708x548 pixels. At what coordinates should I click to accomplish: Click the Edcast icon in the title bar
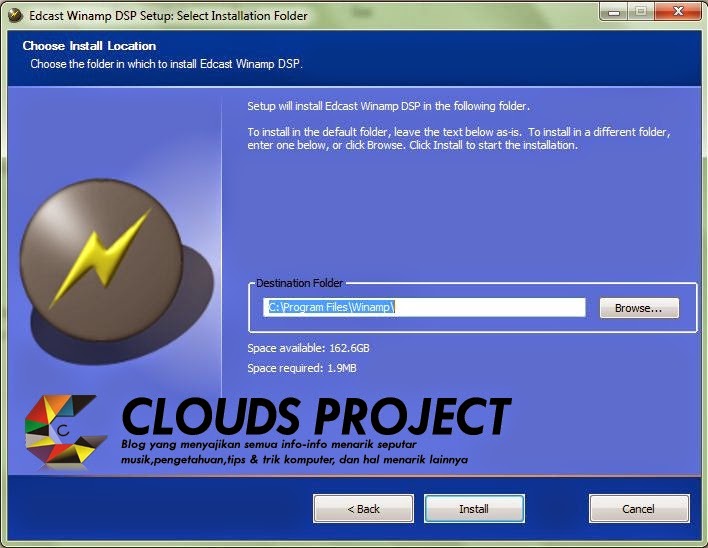[15, 15]
